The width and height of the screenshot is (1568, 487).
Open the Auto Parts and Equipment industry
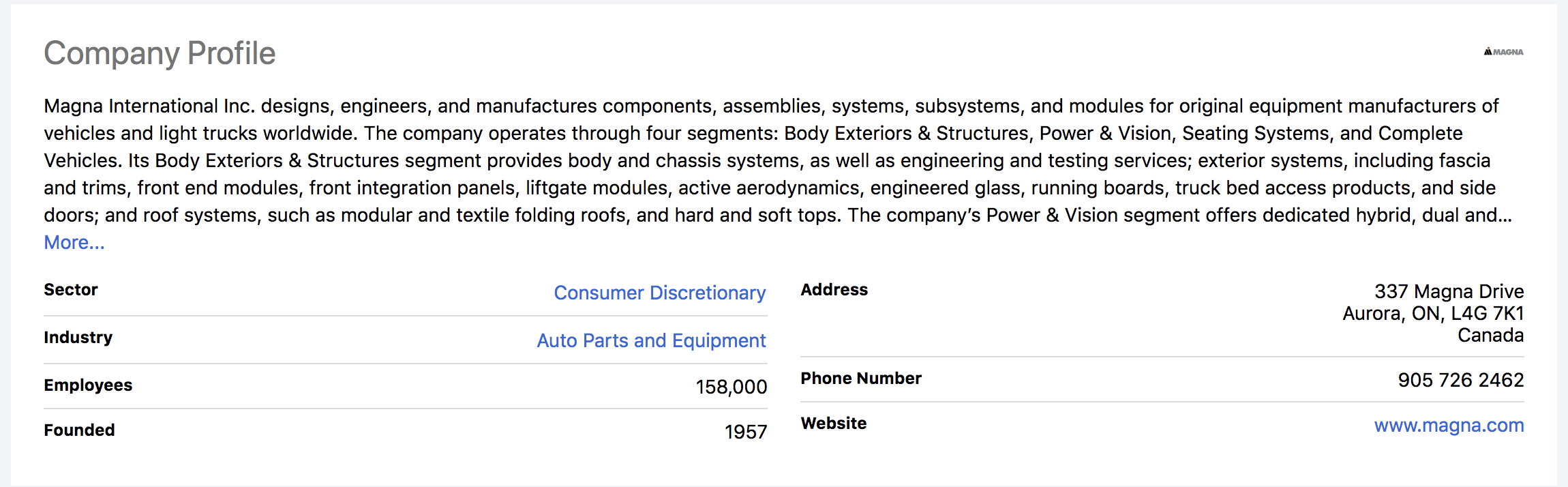coord(651,340)
